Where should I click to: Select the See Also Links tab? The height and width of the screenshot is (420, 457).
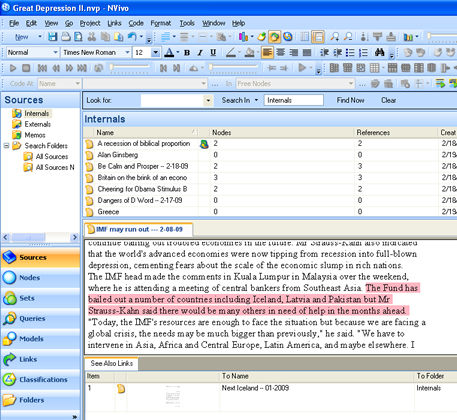coord(111,363)
